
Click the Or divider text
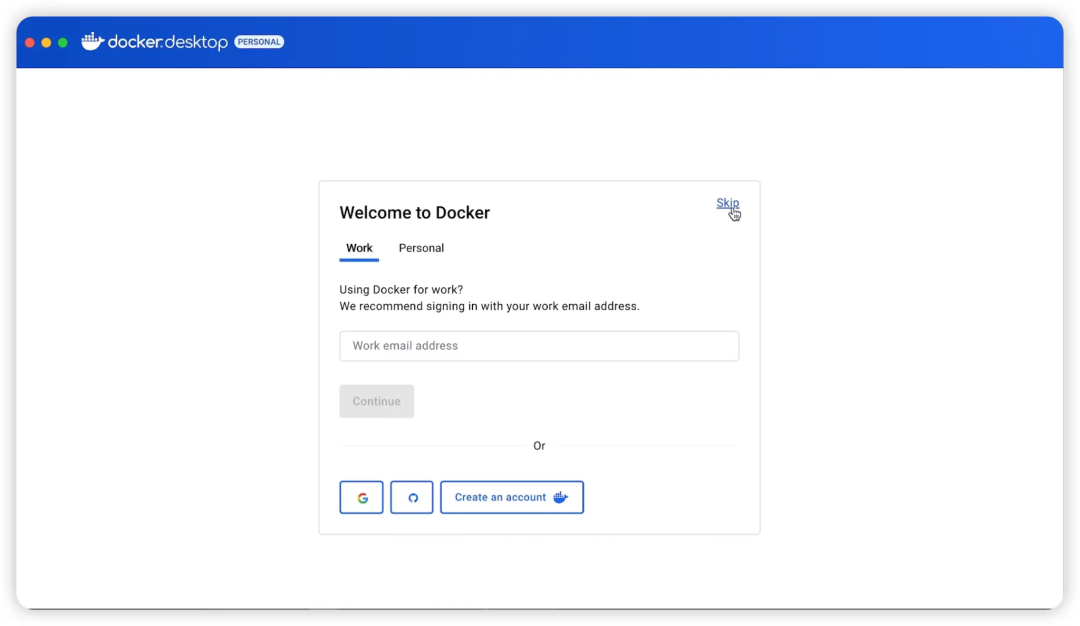539,446
